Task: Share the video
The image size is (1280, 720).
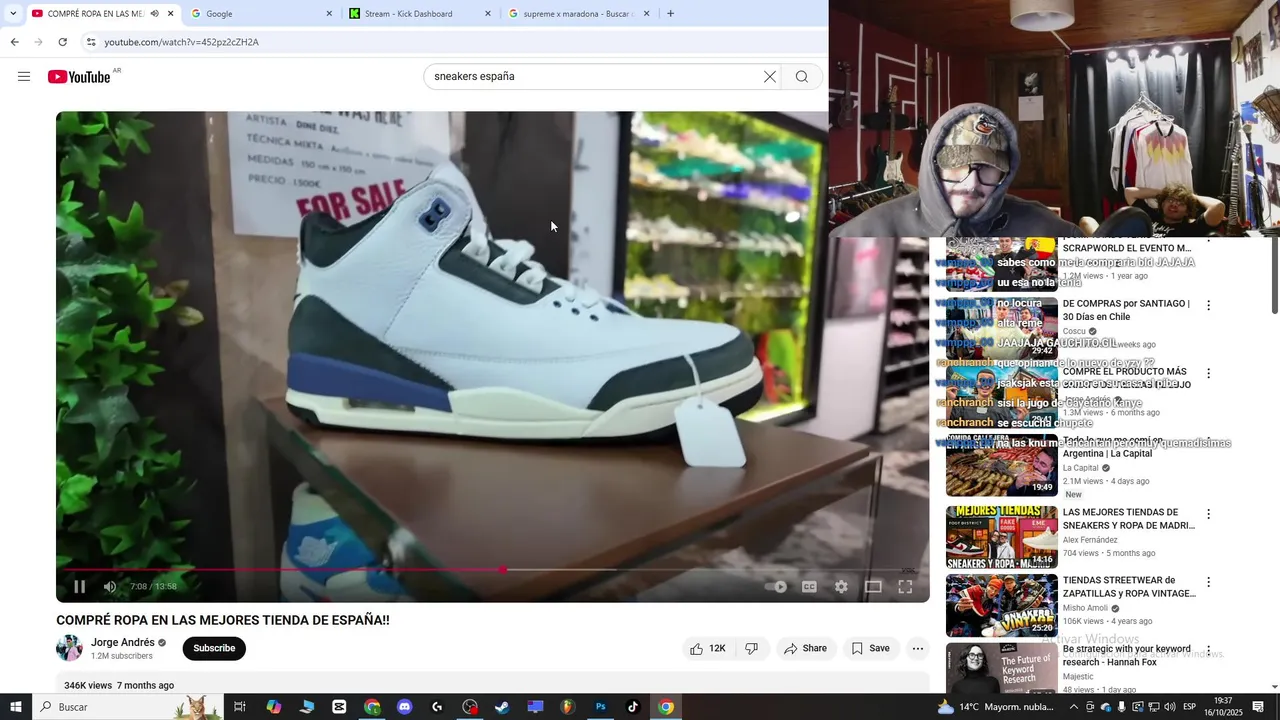Action: [806, 648]
